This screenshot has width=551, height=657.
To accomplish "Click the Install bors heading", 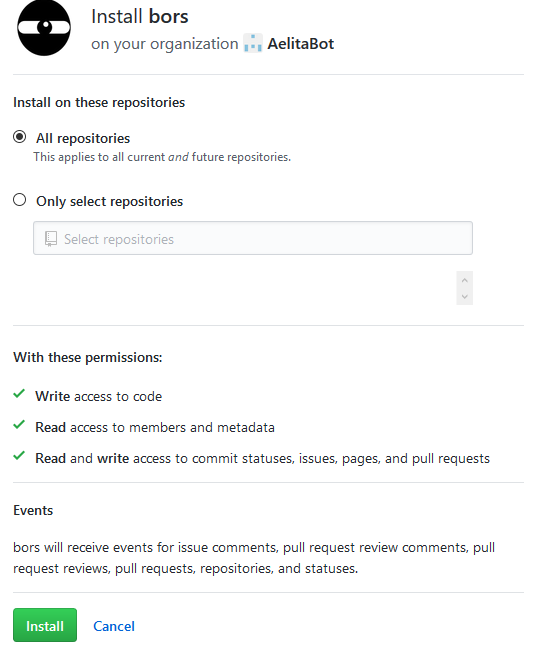I will pos(140,17).
